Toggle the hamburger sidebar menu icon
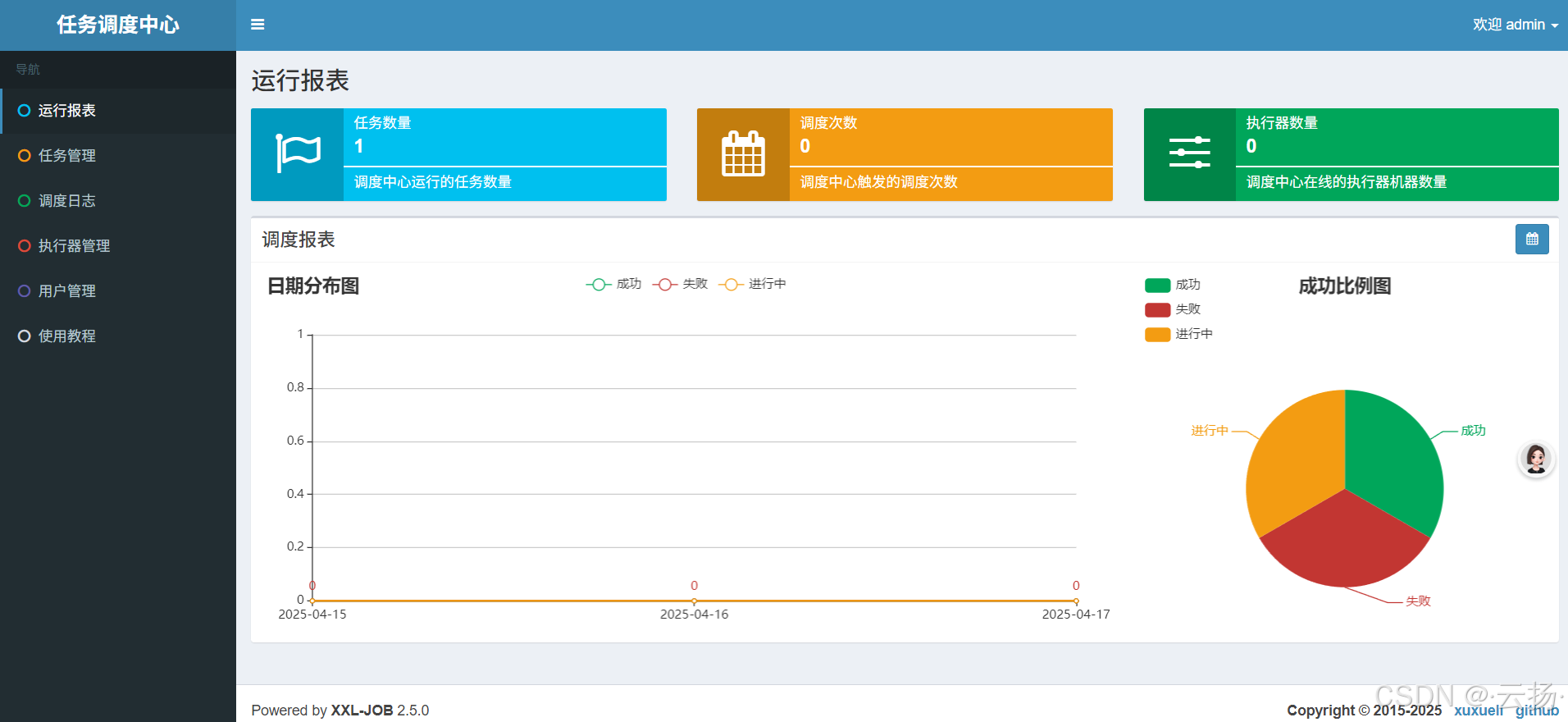The height and width of the screenshot is (722, 1568). coord(258,25)
